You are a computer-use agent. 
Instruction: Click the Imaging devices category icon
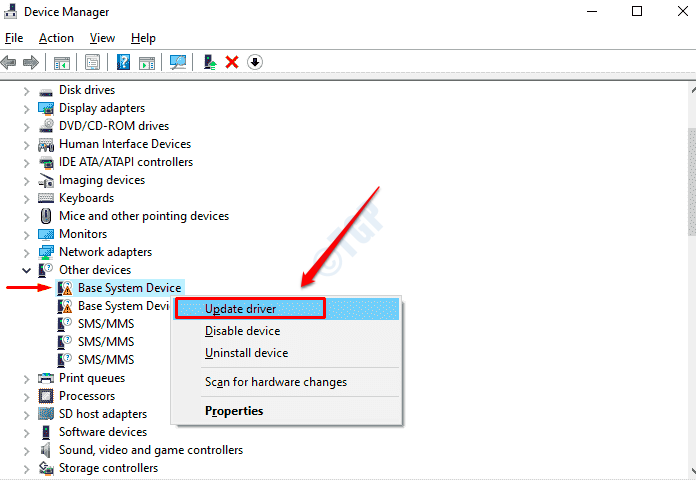click(x=46, y=180)
